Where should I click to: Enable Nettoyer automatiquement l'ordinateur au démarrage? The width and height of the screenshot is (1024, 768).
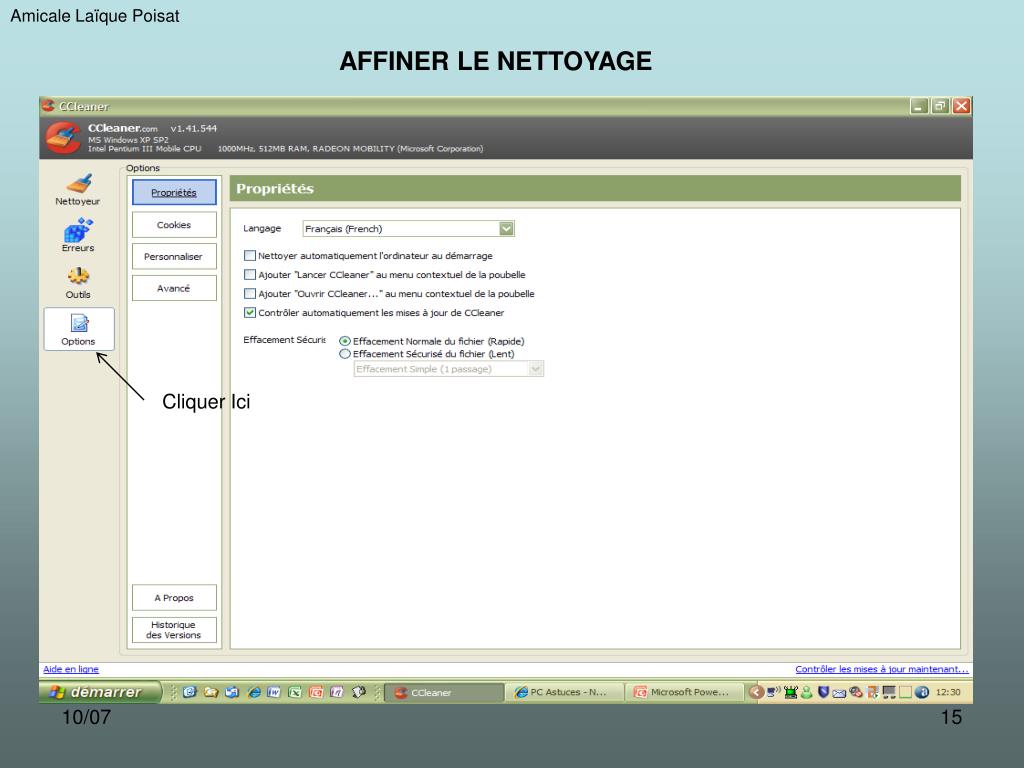pyautogui.click(x=249, y=255)
